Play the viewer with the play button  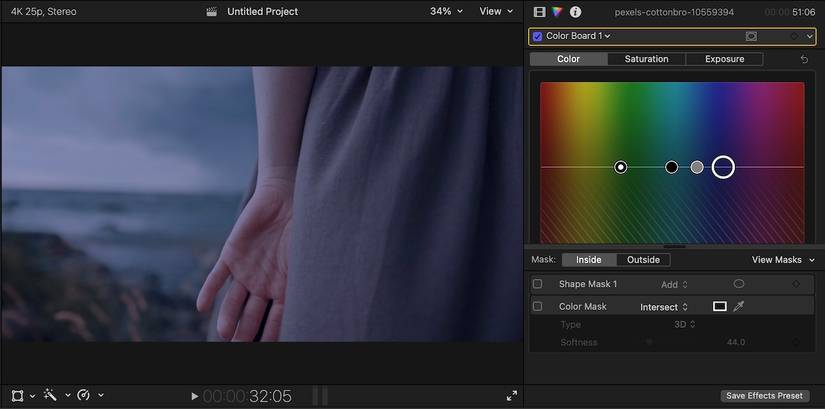pyautogui.click(x=195, y=396)
